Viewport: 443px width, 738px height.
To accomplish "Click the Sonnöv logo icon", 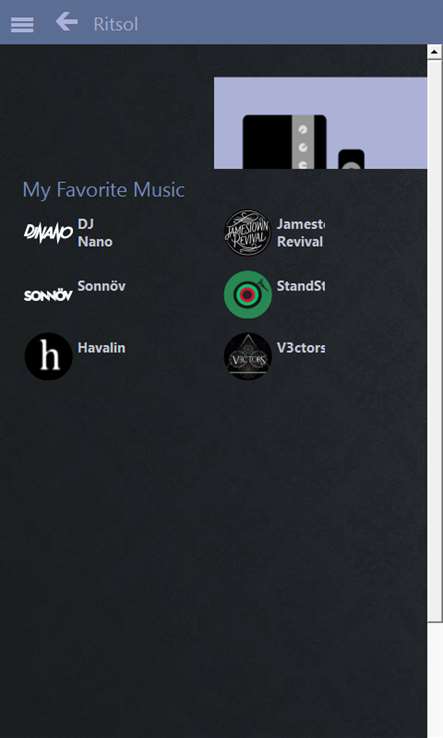I will tap(48, 295).
